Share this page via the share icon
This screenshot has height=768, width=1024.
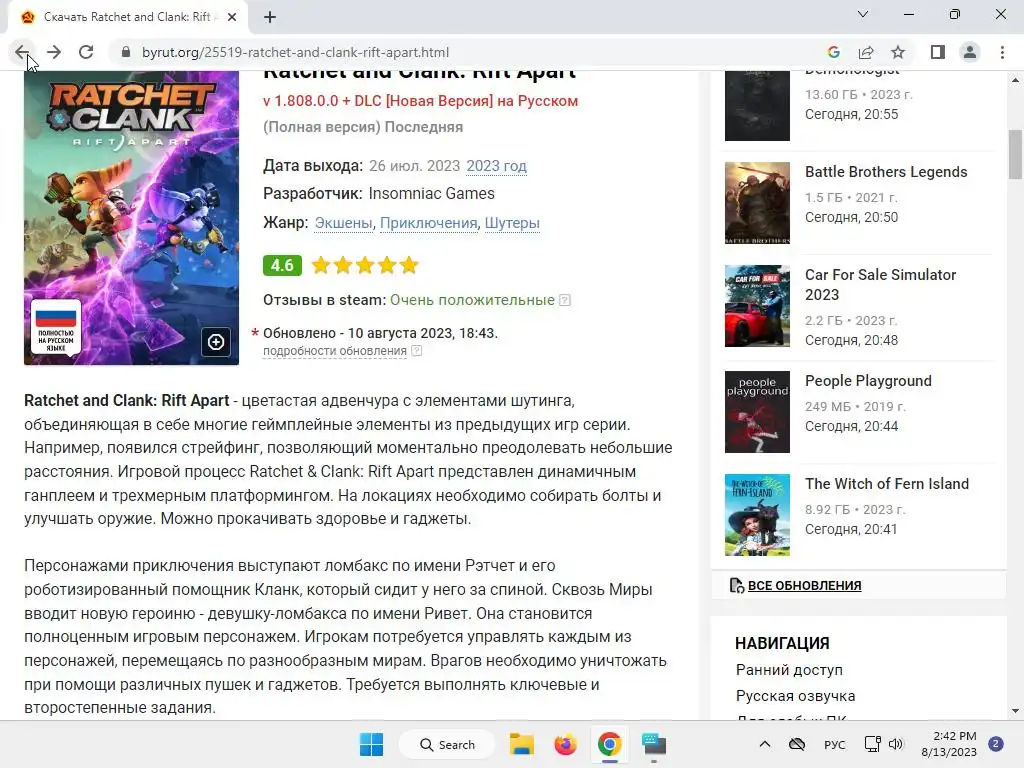click(866, 52)
